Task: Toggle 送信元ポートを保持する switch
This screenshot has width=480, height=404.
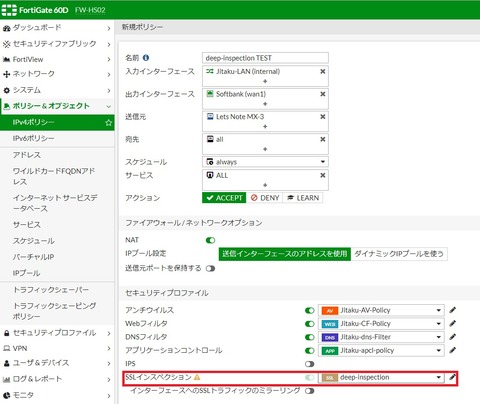Action: (210, 268)
